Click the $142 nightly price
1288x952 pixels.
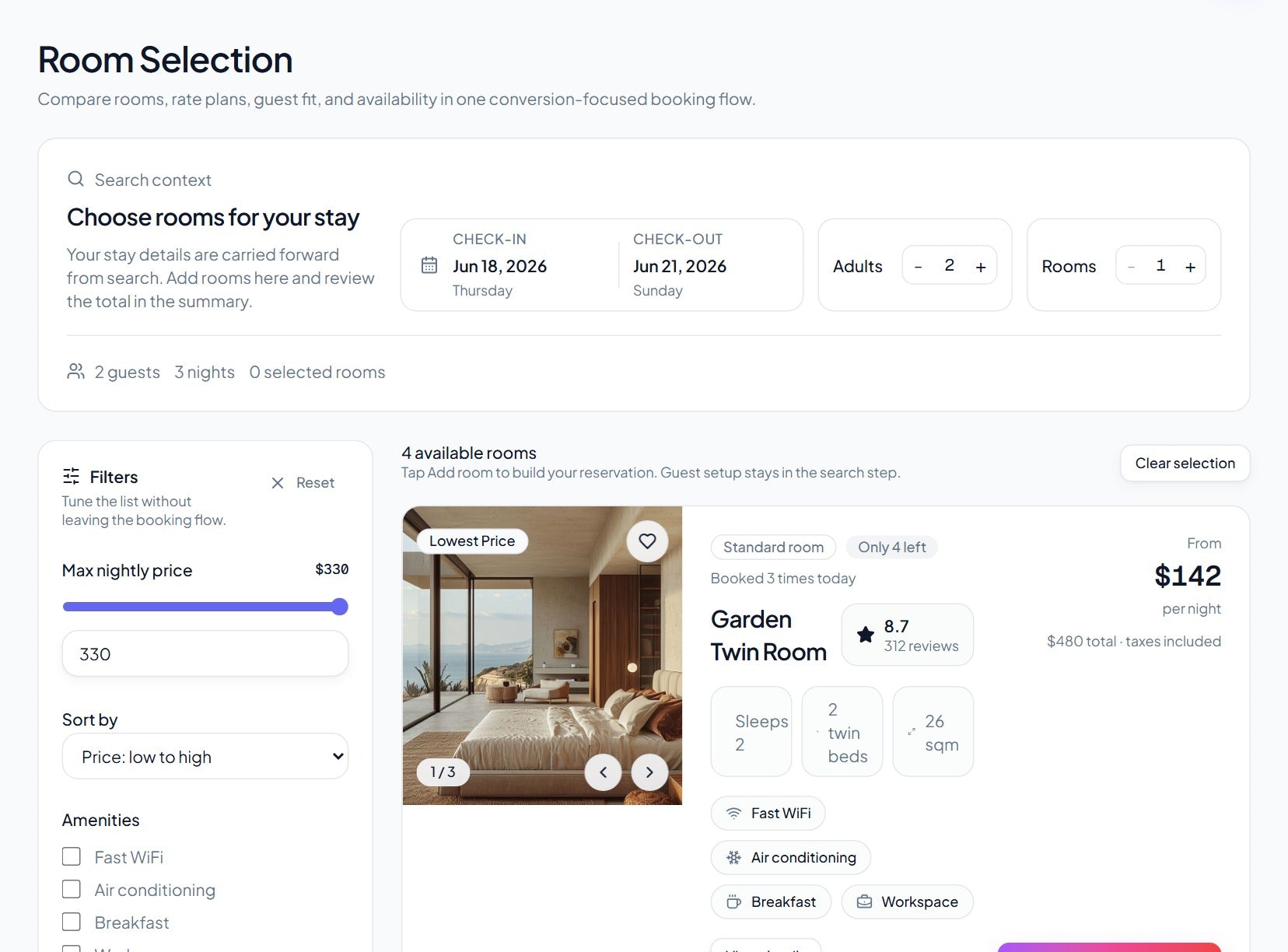coord(1188,576)
